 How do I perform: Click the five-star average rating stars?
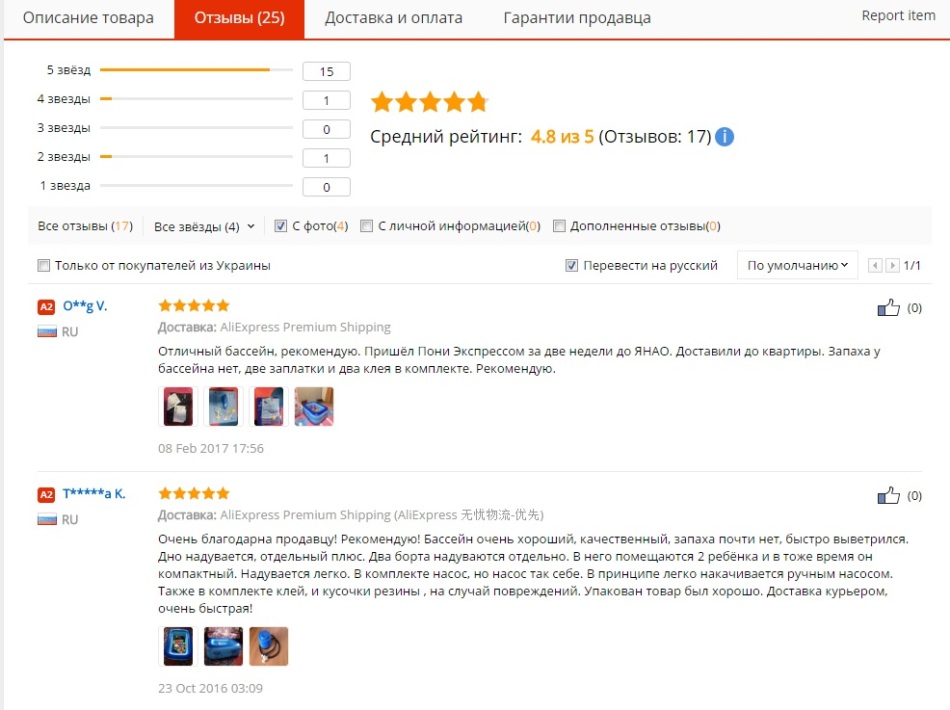tap(430, 102)
